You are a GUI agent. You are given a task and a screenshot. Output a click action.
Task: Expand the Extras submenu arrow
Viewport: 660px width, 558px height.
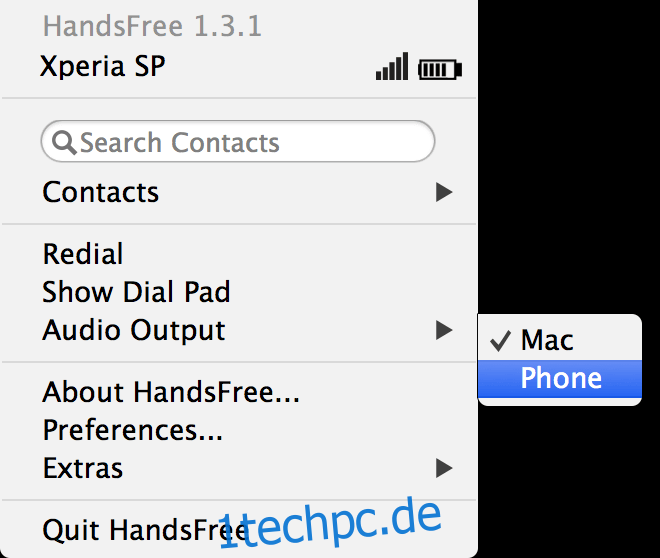coord(444,468)
